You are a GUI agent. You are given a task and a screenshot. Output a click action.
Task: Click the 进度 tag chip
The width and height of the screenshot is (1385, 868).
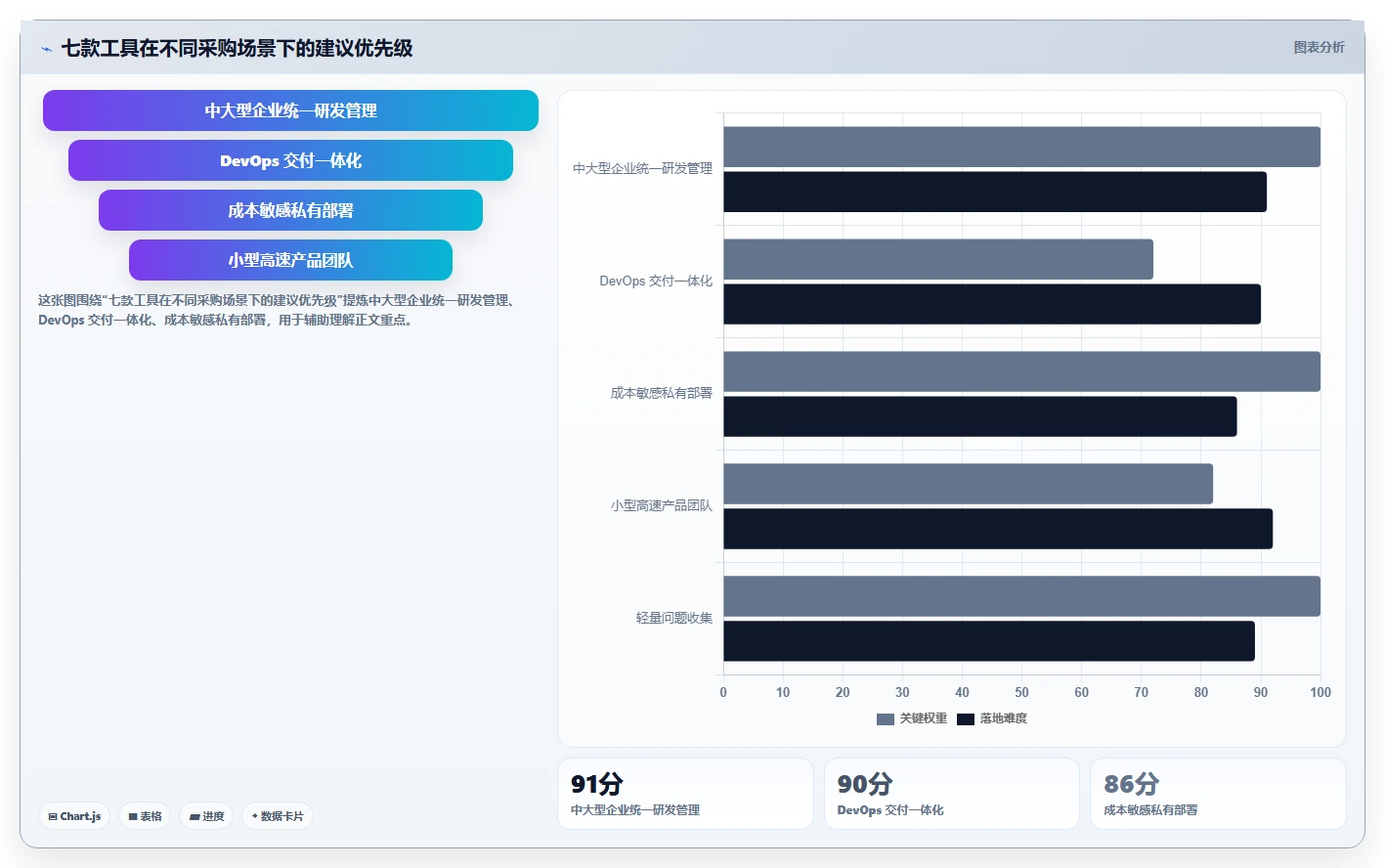[206, 816]
